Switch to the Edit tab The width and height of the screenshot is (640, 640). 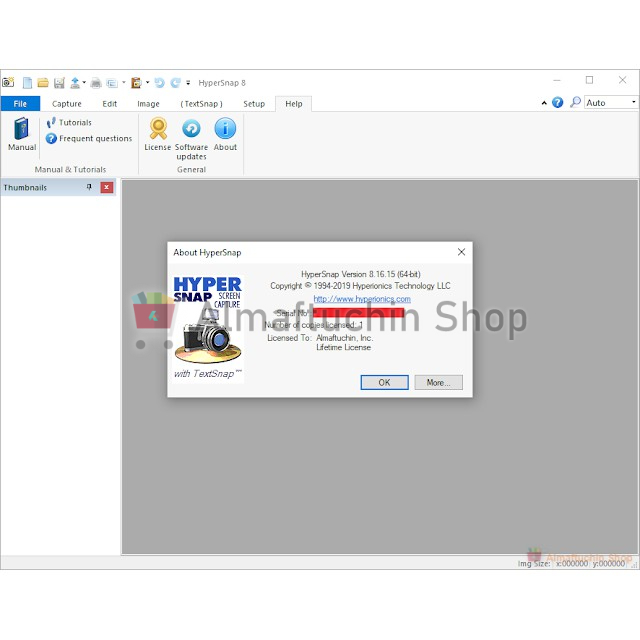pyautogui.click(x=109, y=104)
